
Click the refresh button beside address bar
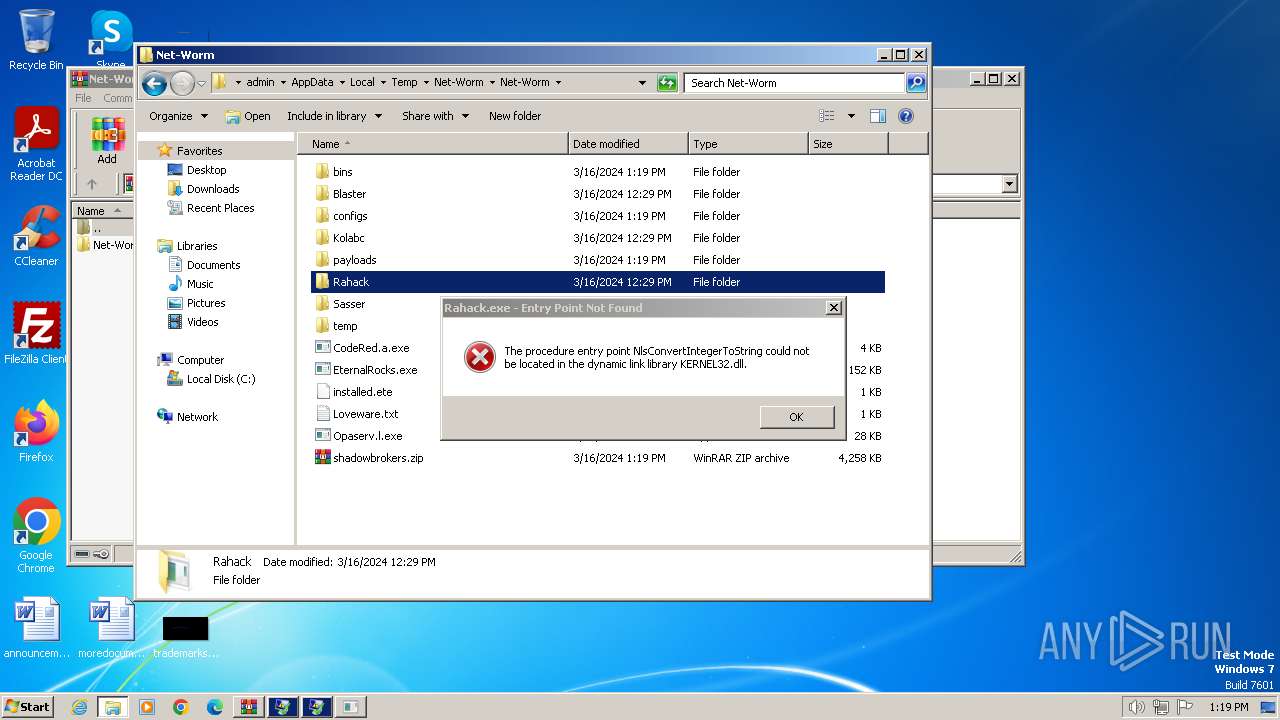667,83
